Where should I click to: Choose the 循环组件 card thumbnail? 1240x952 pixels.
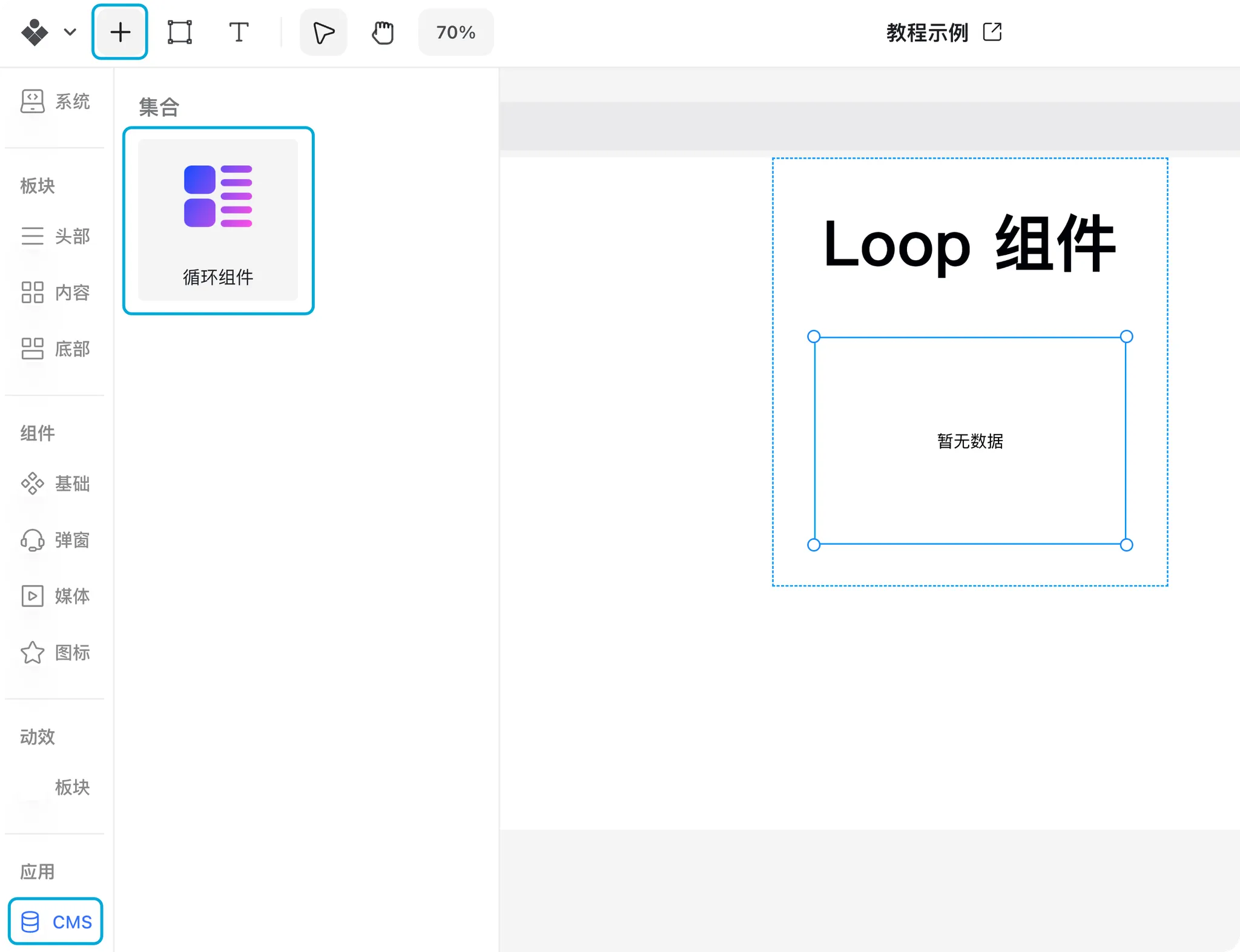click(x=218, y=220)
